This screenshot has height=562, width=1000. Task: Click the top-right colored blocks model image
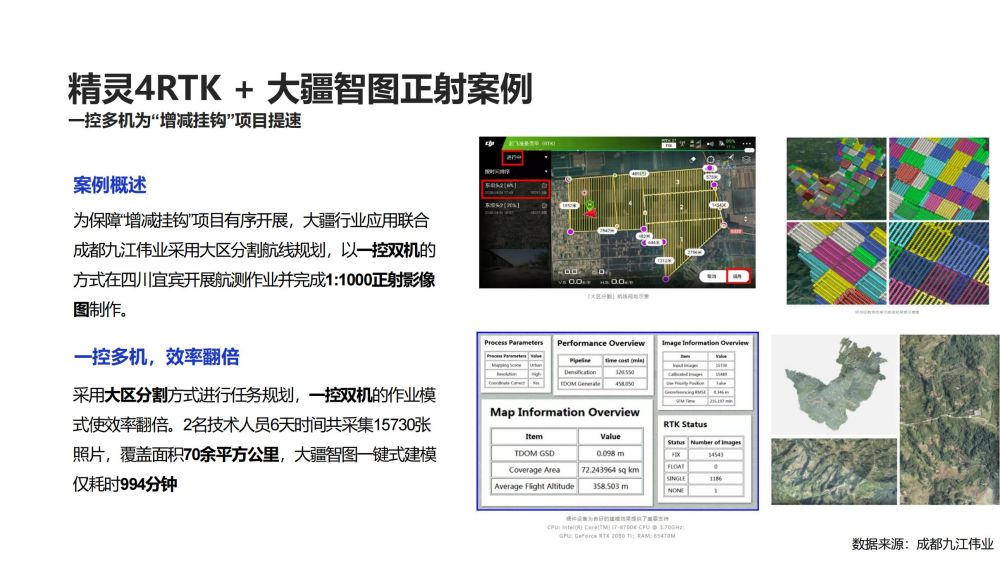tap(939, 179)
